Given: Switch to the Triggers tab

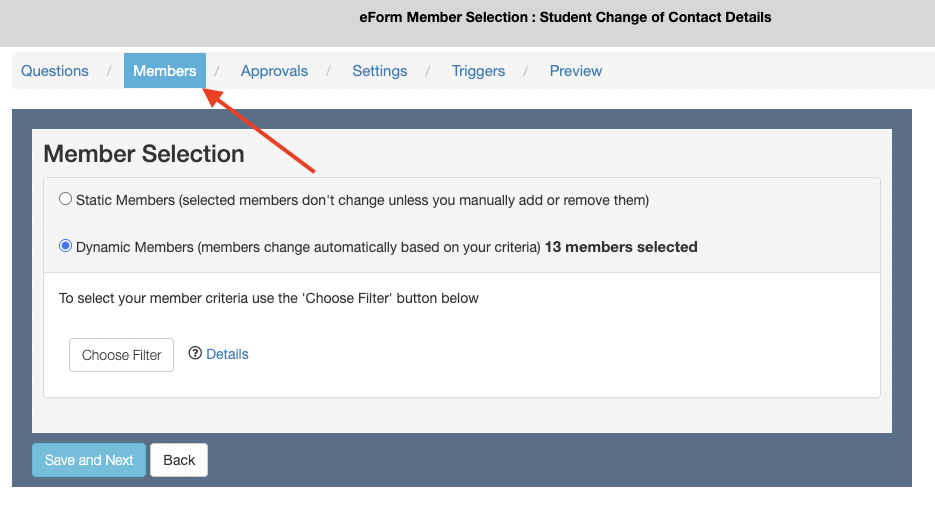Looking at the screenshot, I should (478, 71).
